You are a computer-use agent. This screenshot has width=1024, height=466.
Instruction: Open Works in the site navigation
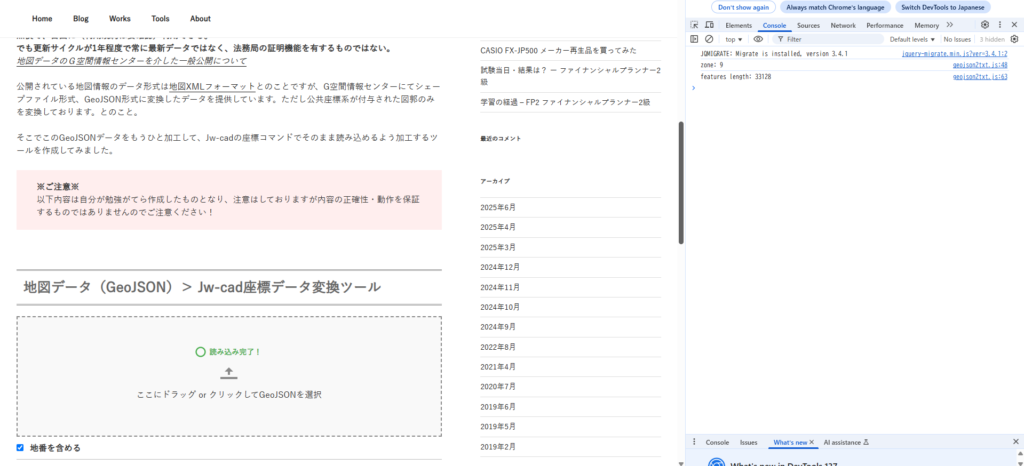[120, 18]
